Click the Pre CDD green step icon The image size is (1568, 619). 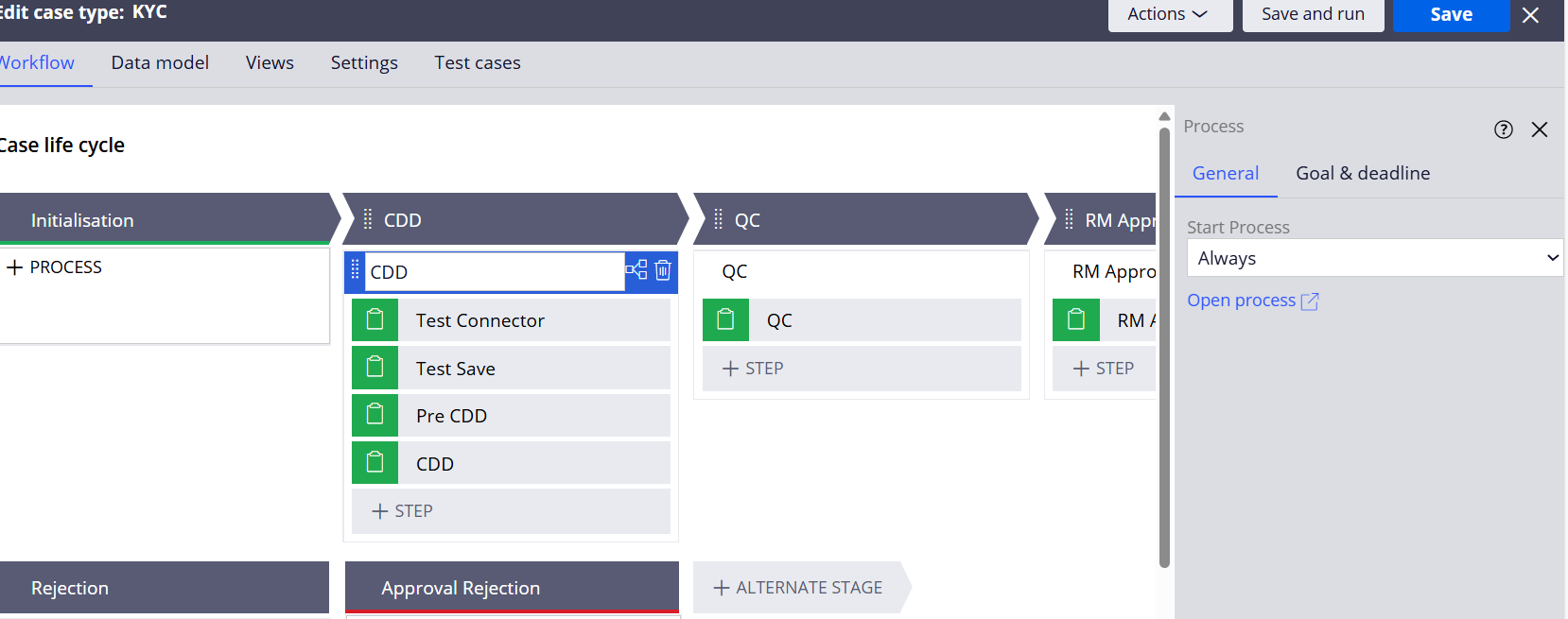click(x=375, y=415)
